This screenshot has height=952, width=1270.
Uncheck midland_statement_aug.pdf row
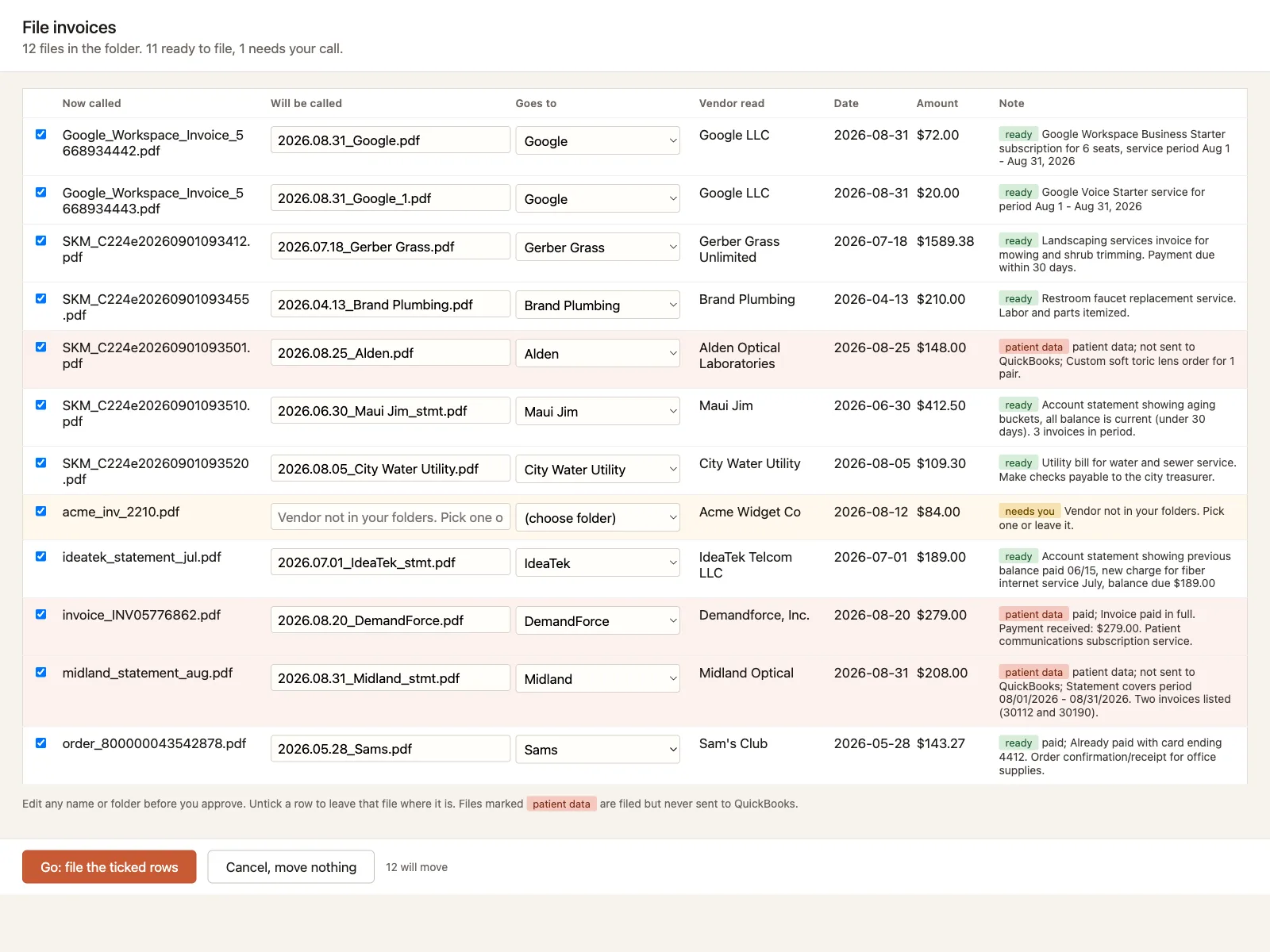40,672
